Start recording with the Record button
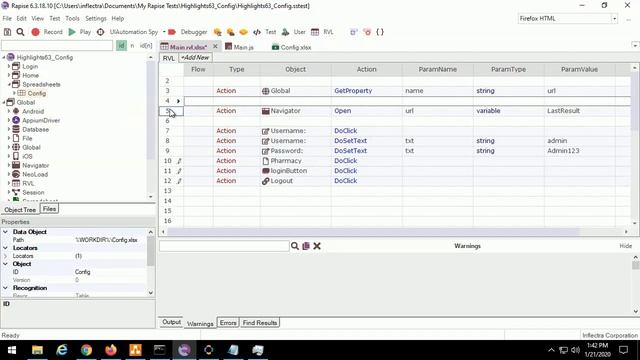The height and width of the screenshot is (360, 640). (x=47, y=32)
